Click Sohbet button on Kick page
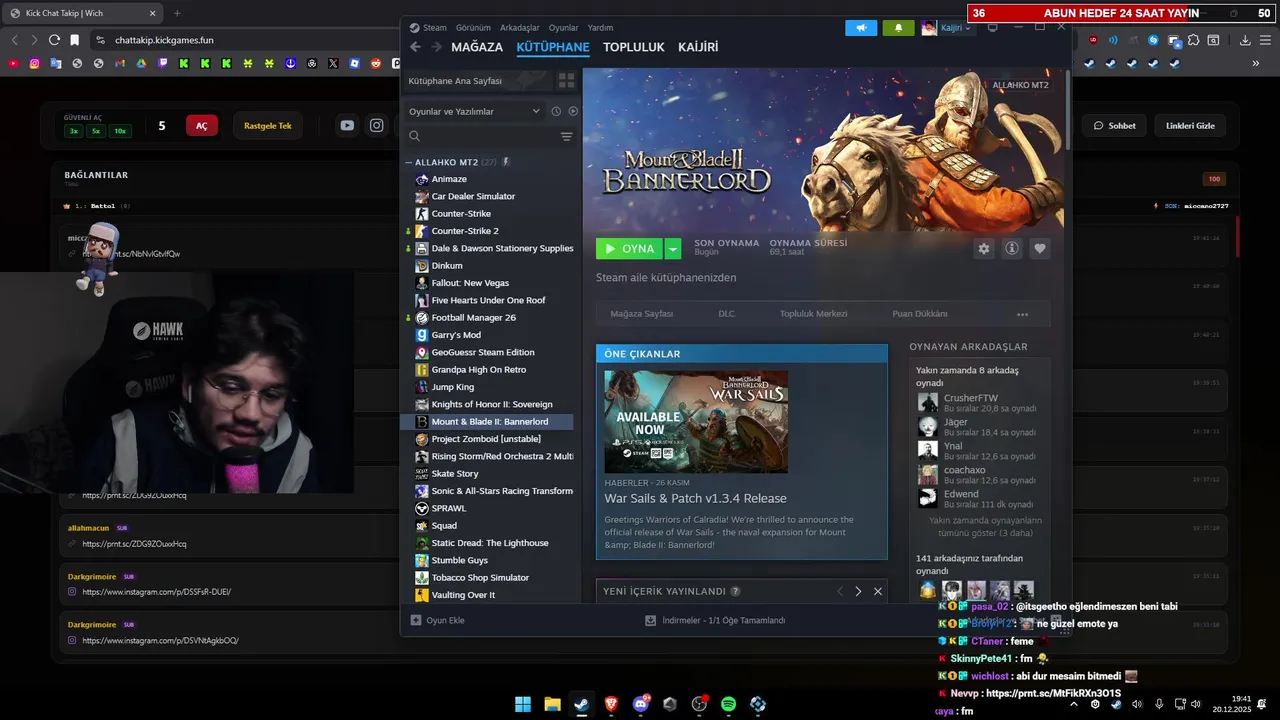Screen dimensions: 1280x720 click(1115, 126)
